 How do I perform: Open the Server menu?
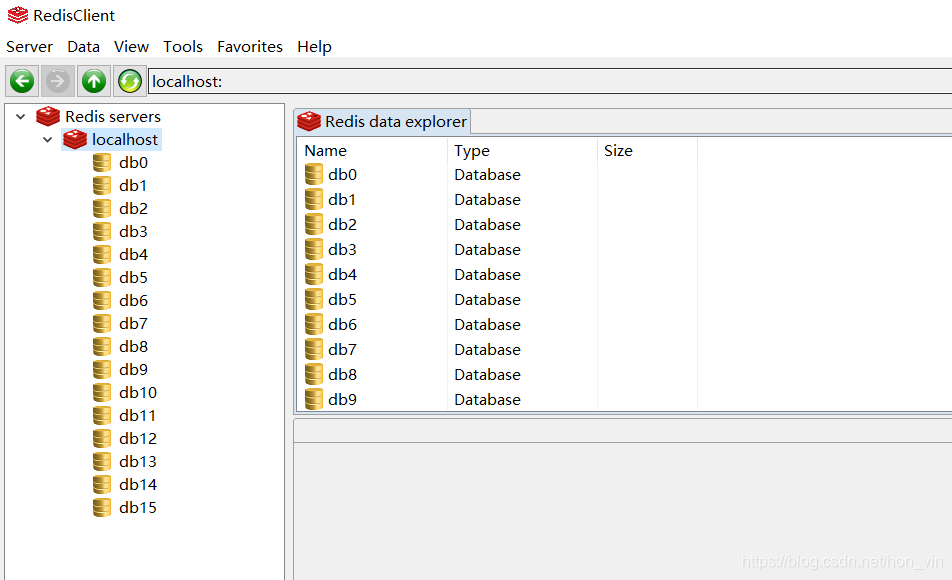coord(29,46)
